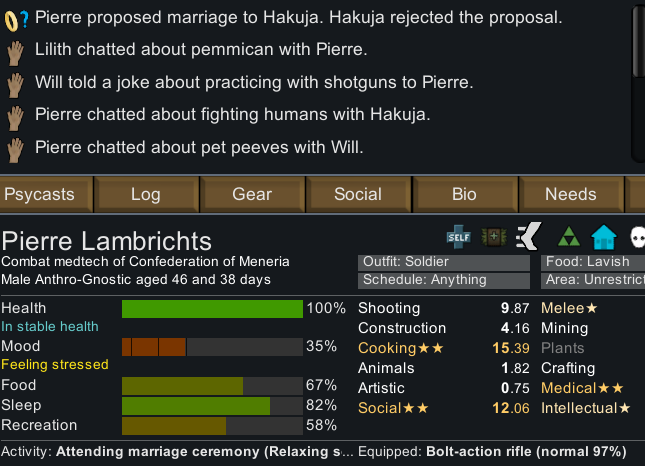Image resolution: width=645 pixels, height=466 pixels.
Task: Click hand icon beside Will's shotgun joke
Action: (x=14, y=83)
